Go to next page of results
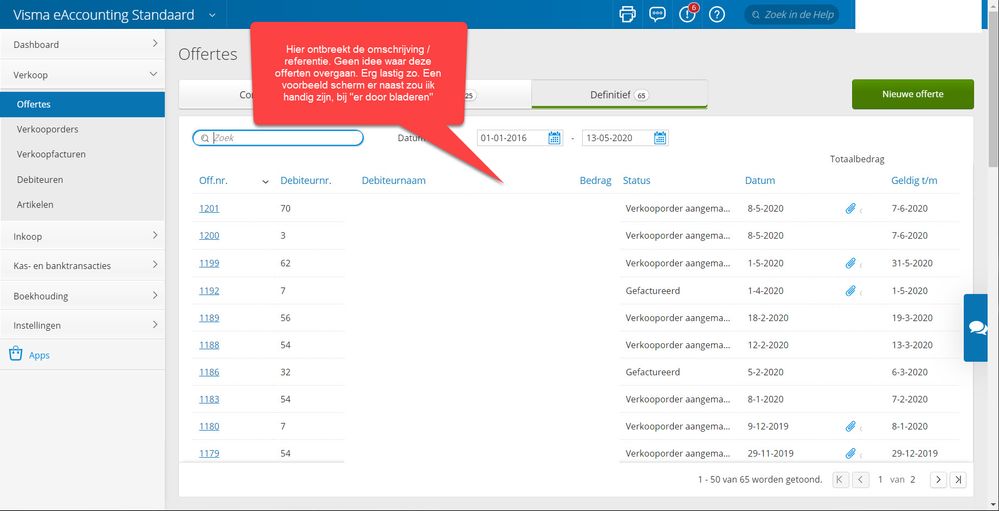 coord(938,480)
